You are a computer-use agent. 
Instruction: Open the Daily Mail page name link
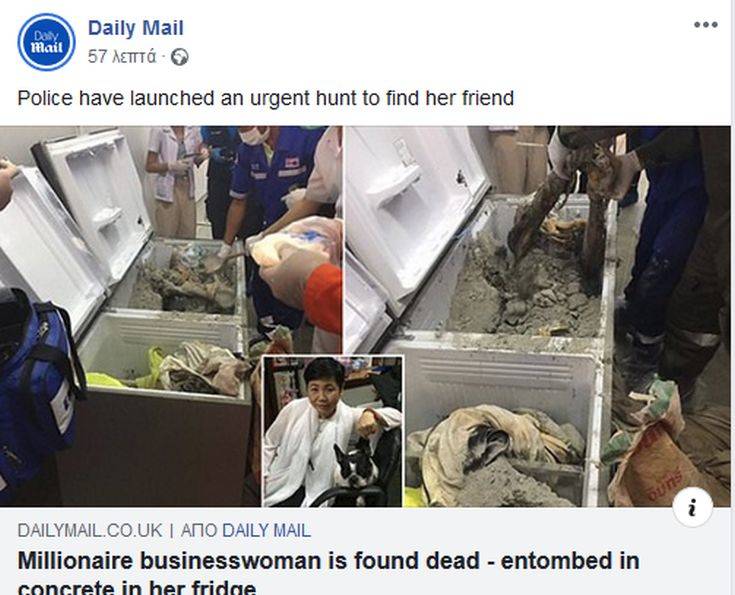[135, 28]
